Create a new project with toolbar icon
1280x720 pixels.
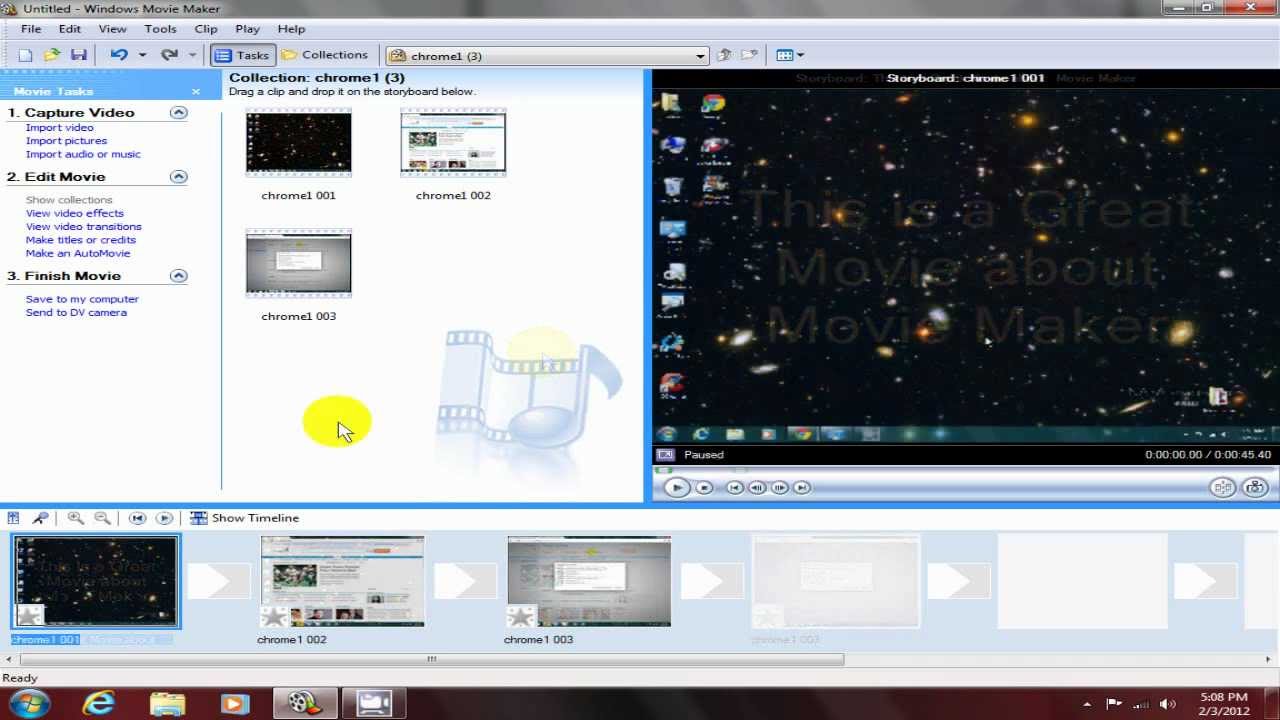click(x=26, y=55)
